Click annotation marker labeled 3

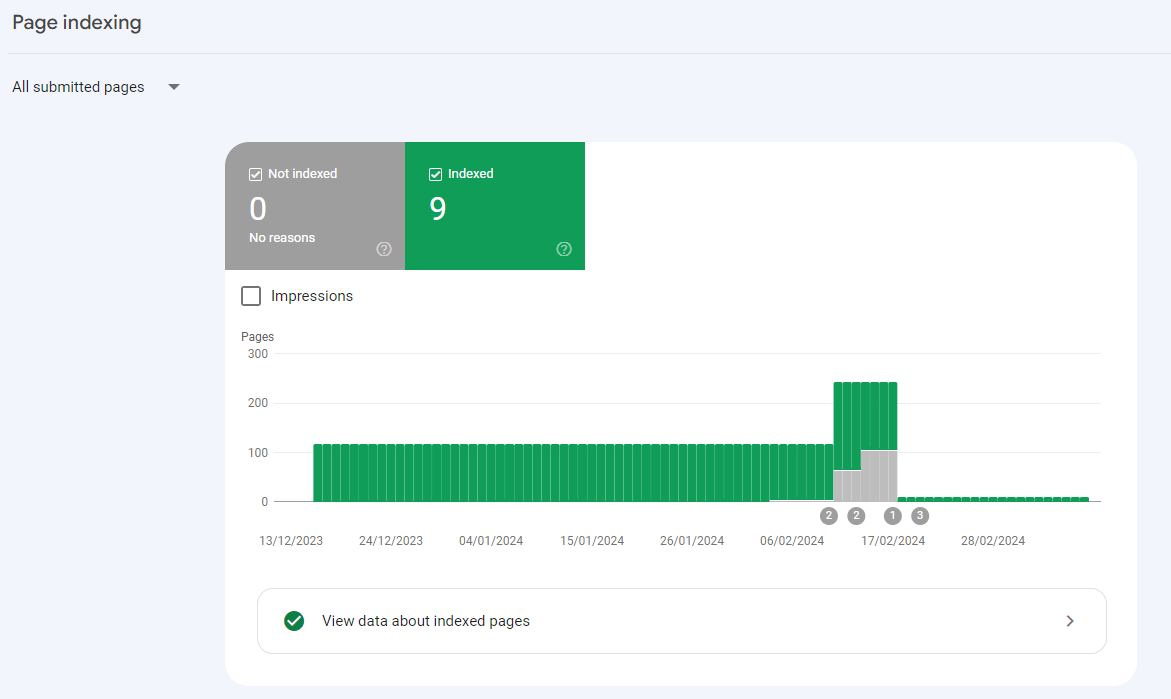click(x=920, y=515)
